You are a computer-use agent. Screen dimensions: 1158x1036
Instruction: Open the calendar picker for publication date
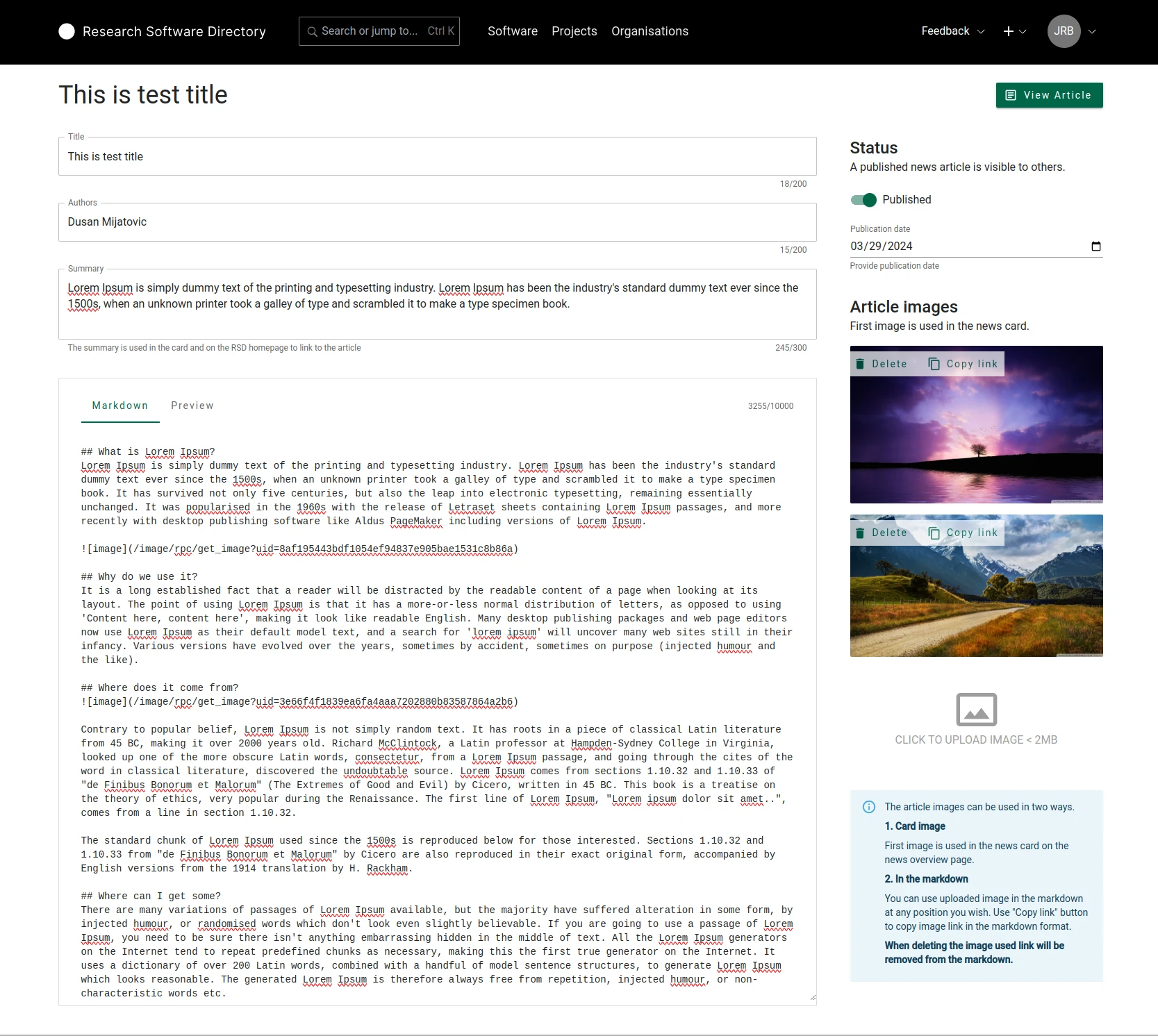(x=1095, y=247)
